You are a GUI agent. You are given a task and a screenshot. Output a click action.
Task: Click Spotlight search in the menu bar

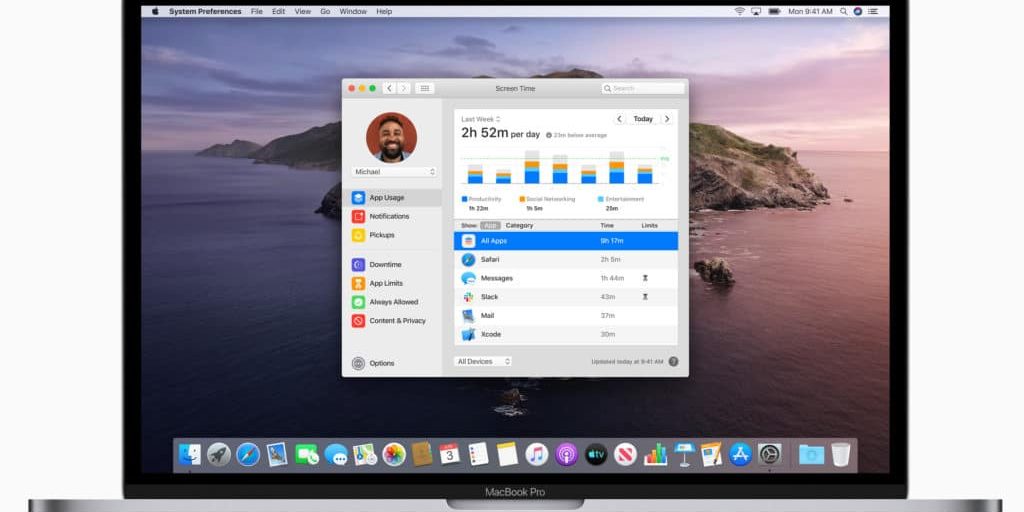844,11
